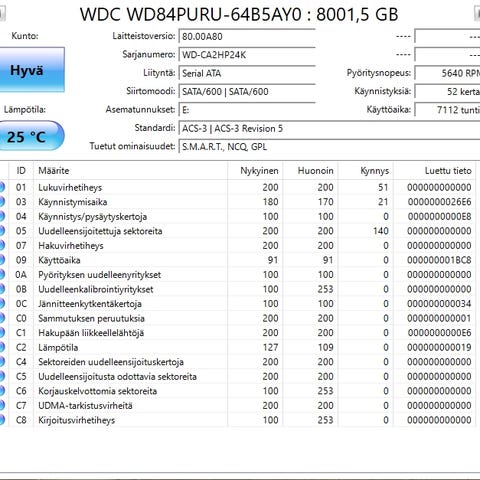
Task: Click the Laitteistoversio field 80.00A80
Action: tap(247, 36)
